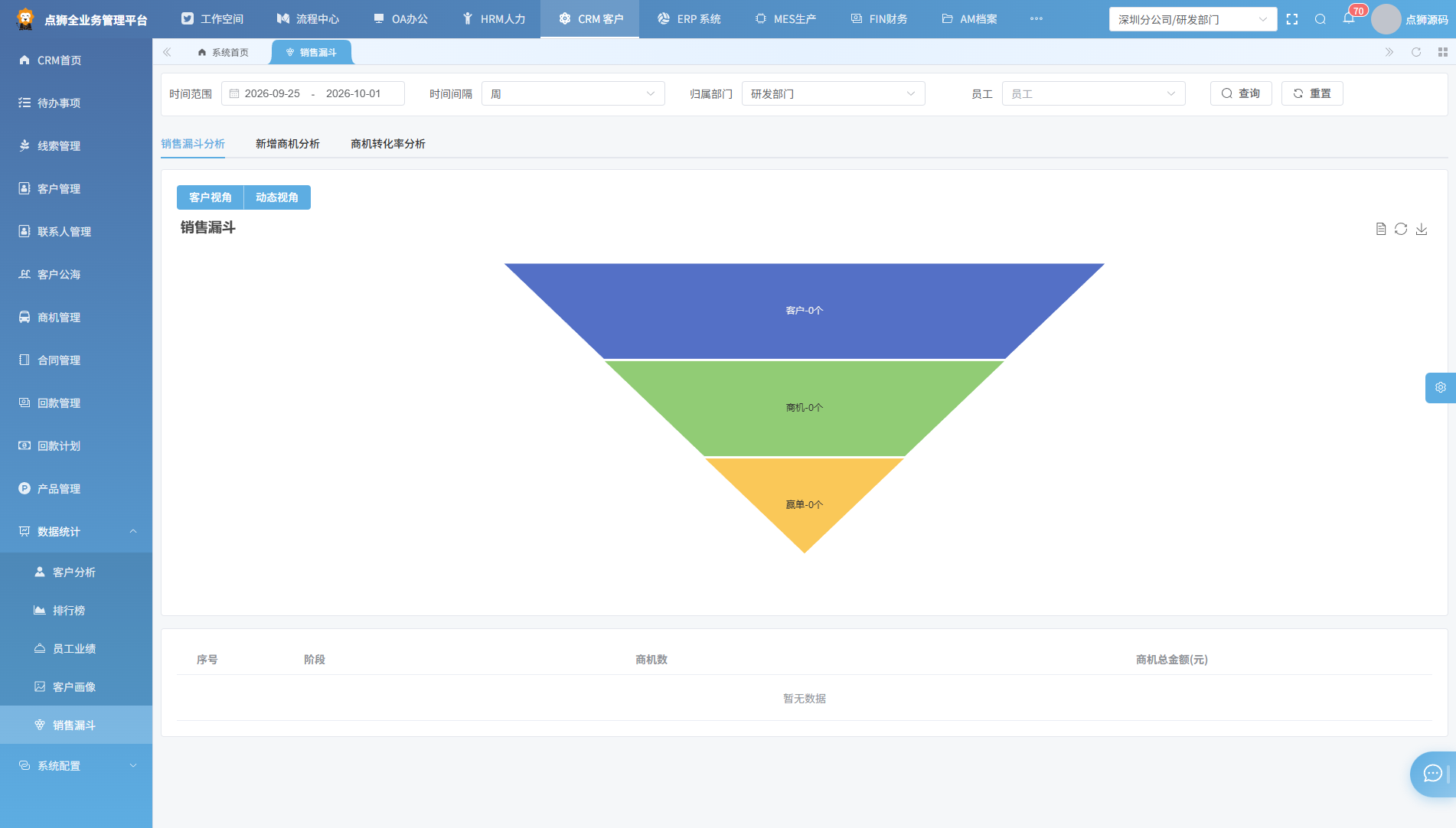Collapse the 数据统计 sidebar group
Image resolution: width=1456 pixels, height=828 pixels.
coord(76,531)
